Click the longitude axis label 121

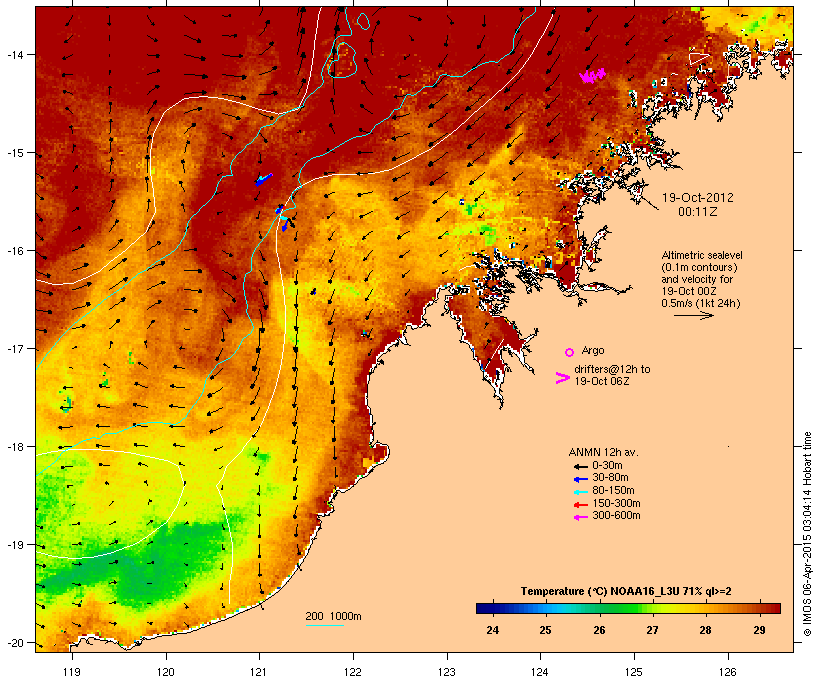(259, 672)
